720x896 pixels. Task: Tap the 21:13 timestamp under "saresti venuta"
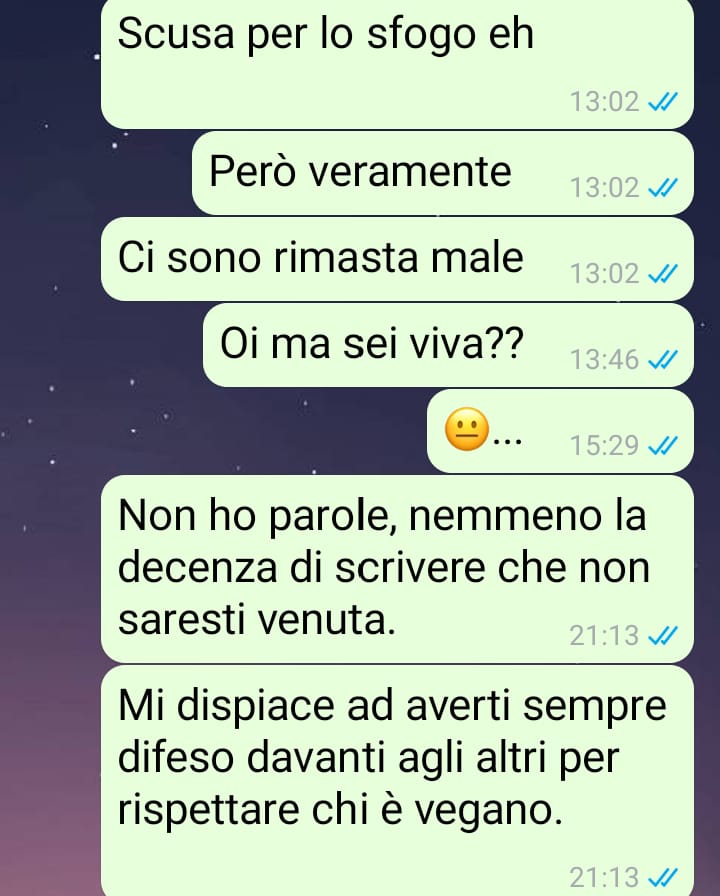(604, 635)
